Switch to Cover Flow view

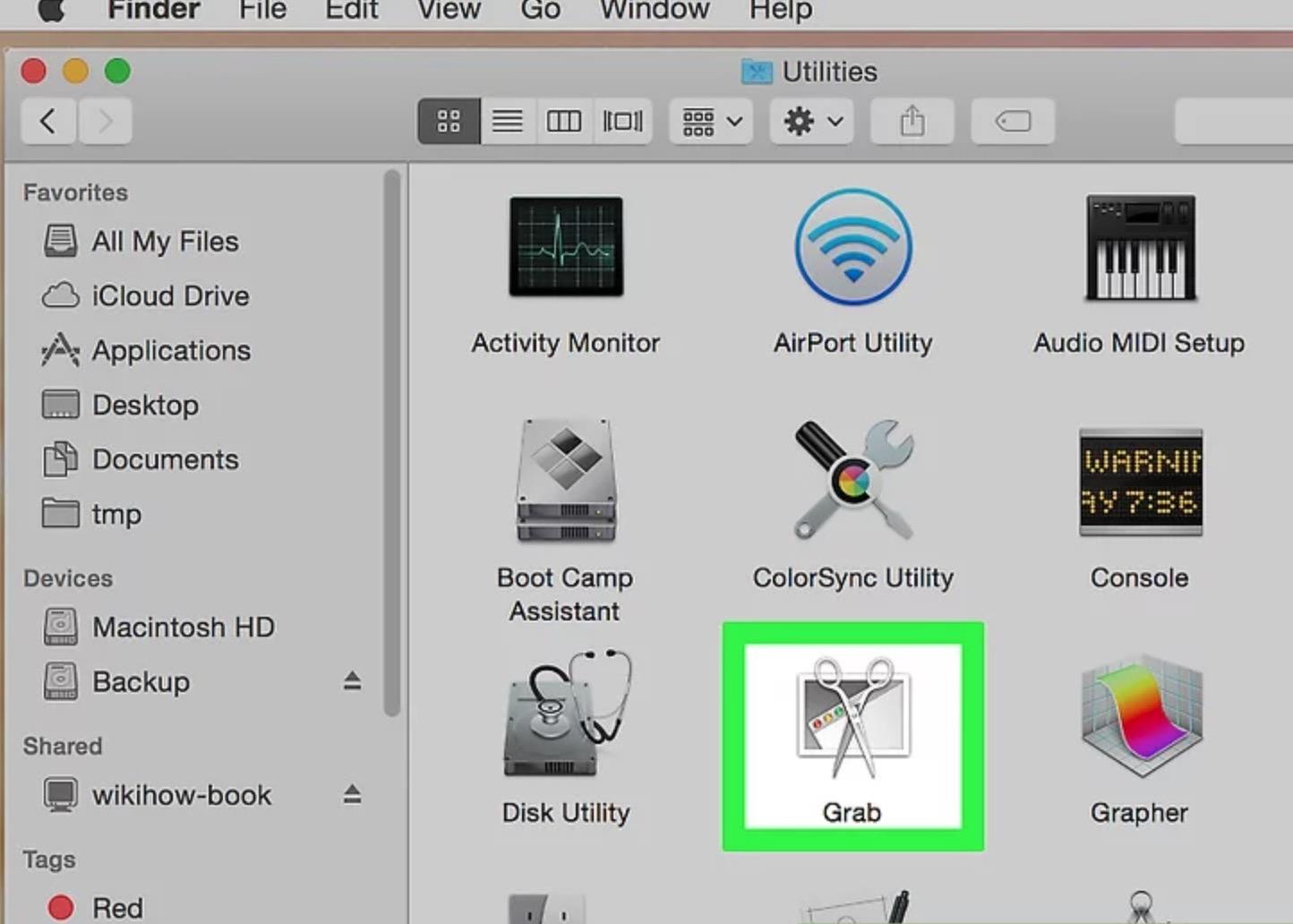click(x=622, y=121)
